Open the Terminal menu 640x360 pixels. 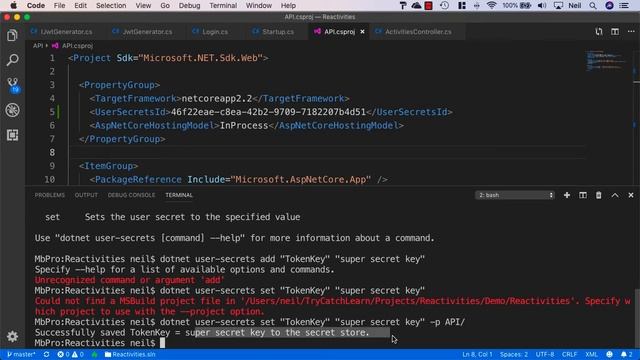coord(223,5)
